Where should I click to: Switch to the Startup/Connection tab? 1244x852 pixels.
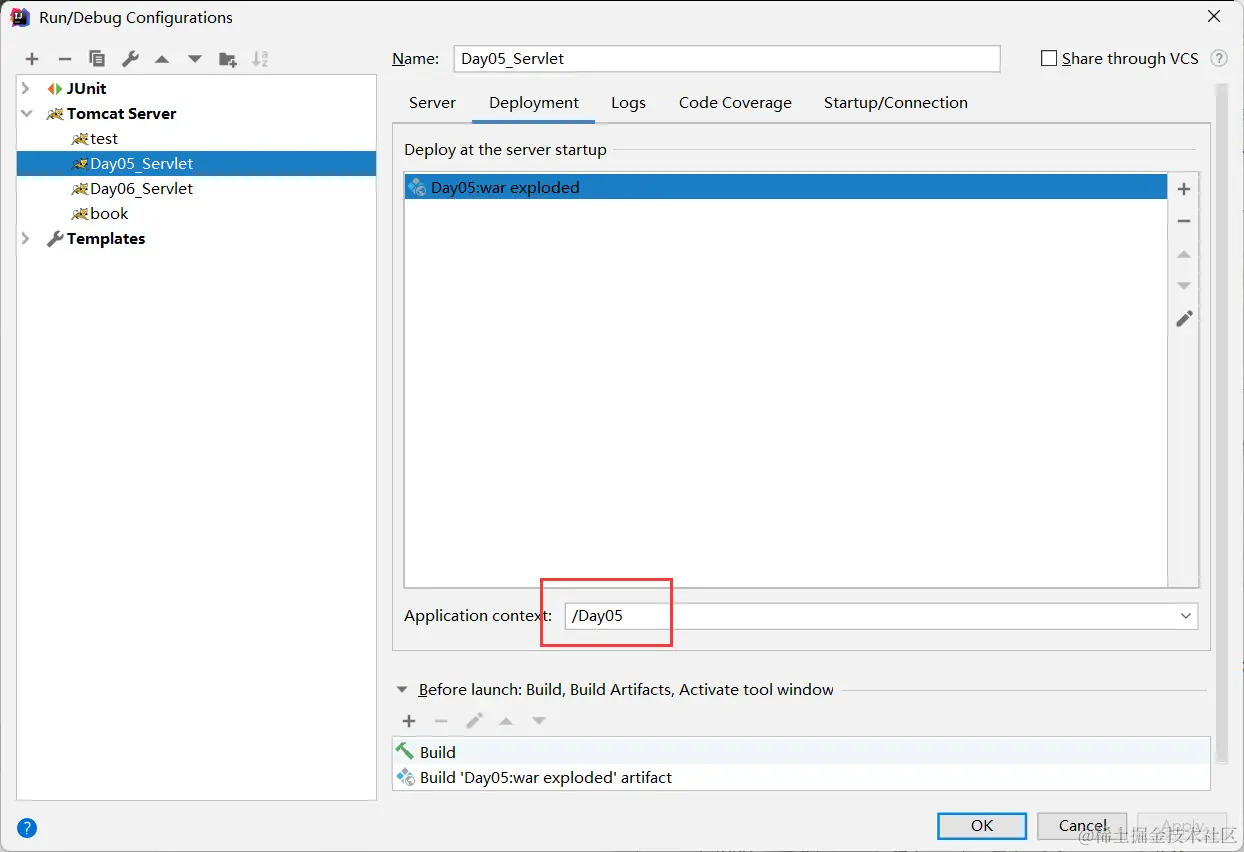[896, 103]
